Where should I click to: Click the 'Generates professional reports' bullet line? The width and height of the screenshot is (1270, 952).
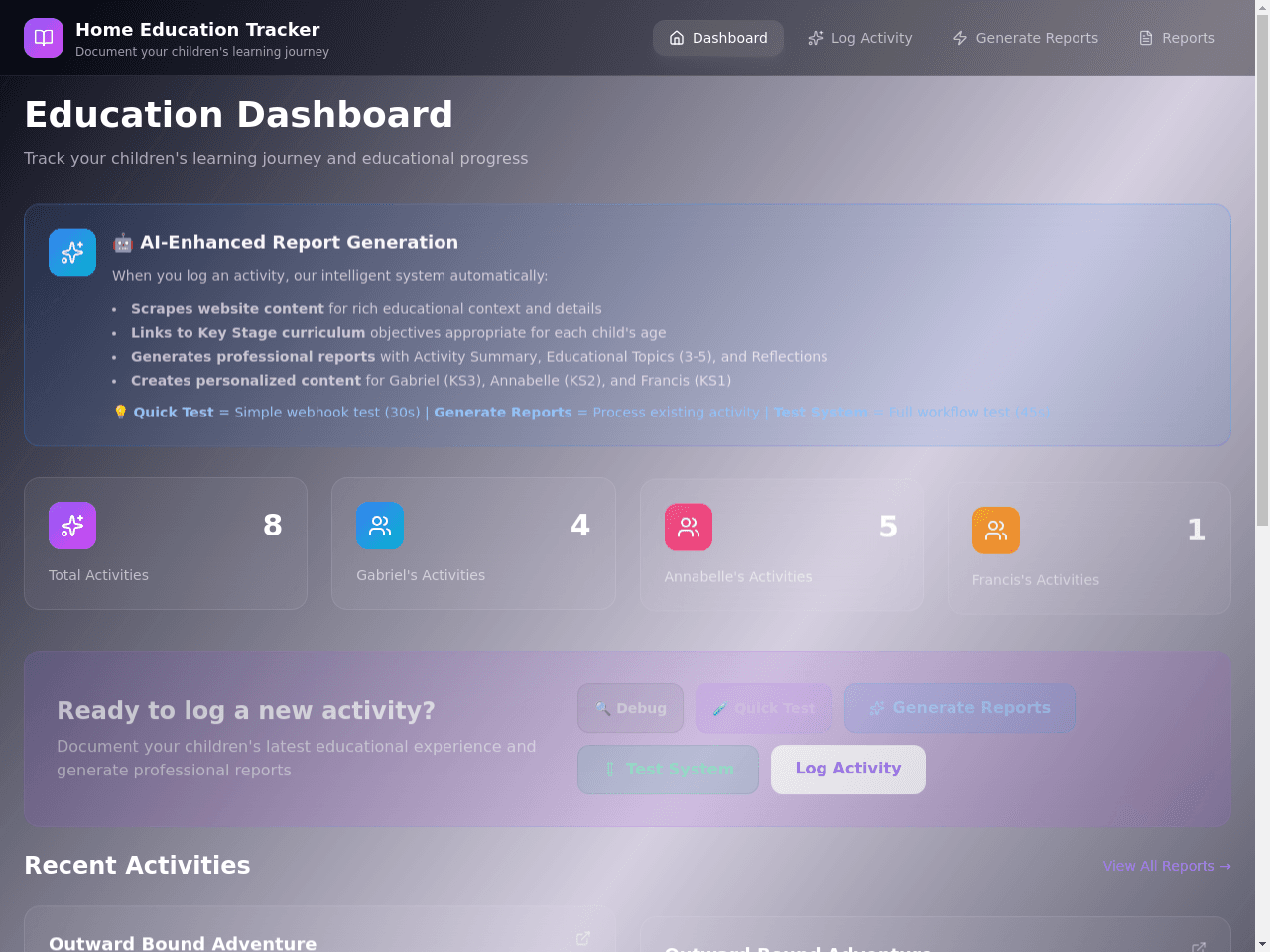[479, 357]
